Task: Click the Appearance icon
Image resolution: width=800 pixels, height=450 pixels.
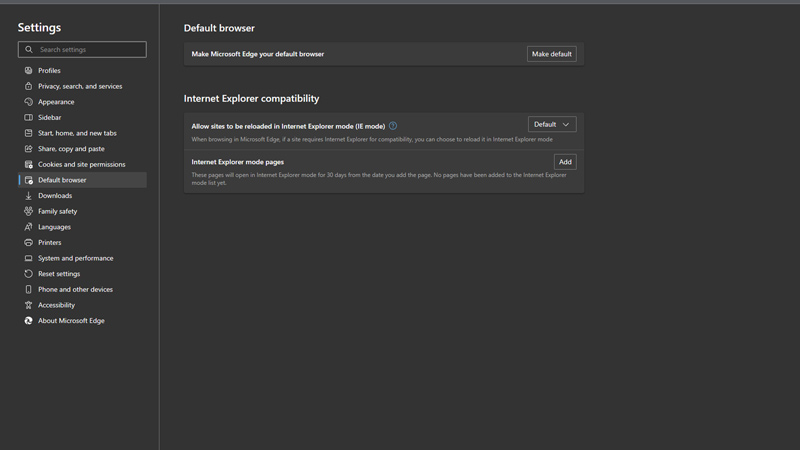Action: [x=29, y=102]
